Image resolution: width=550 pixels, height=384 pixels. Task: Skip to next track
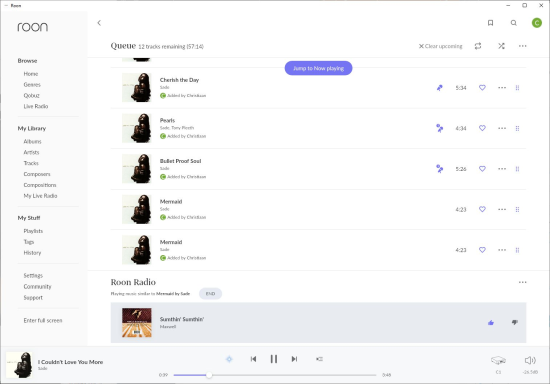(294, 359)
